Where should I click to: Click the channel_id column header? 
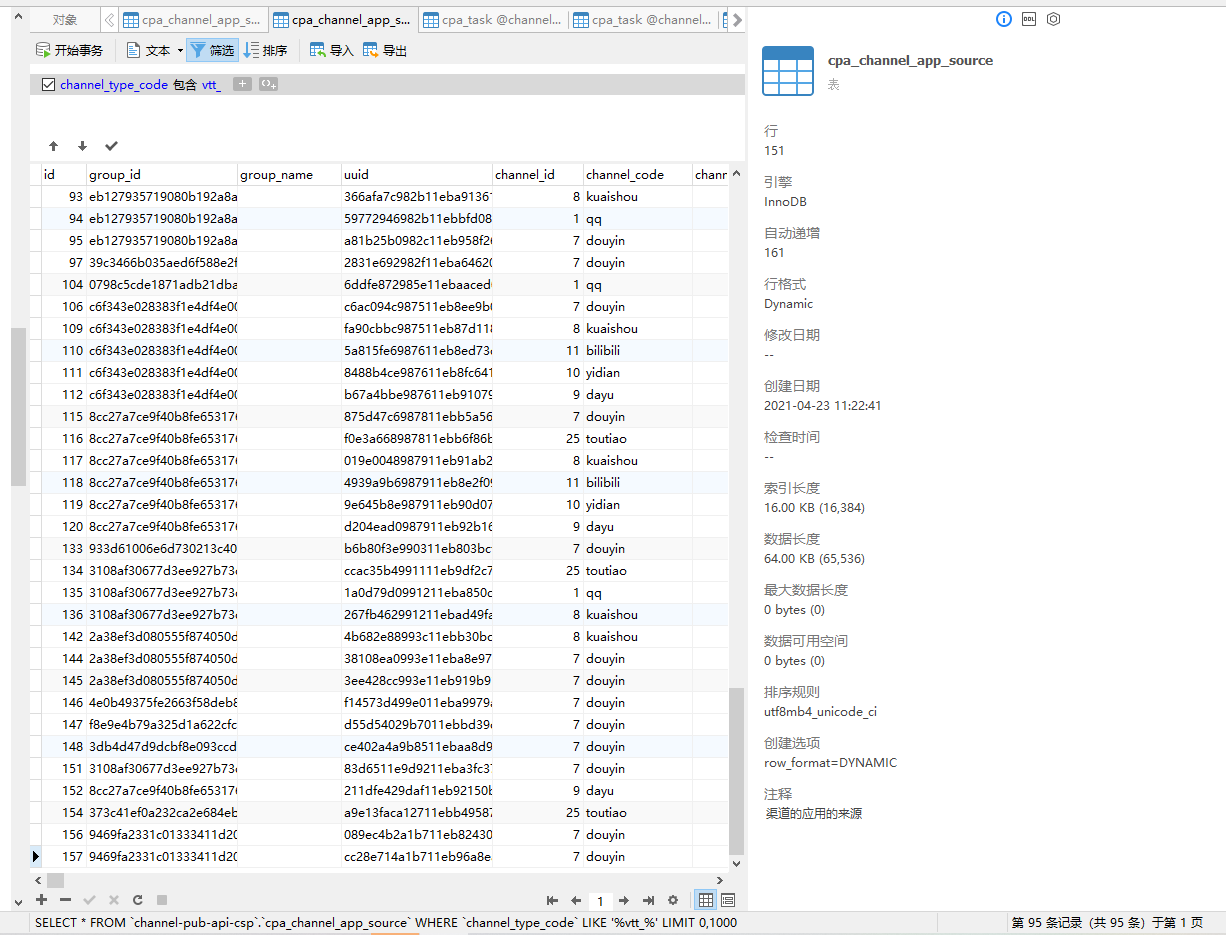tap(538, 174)
